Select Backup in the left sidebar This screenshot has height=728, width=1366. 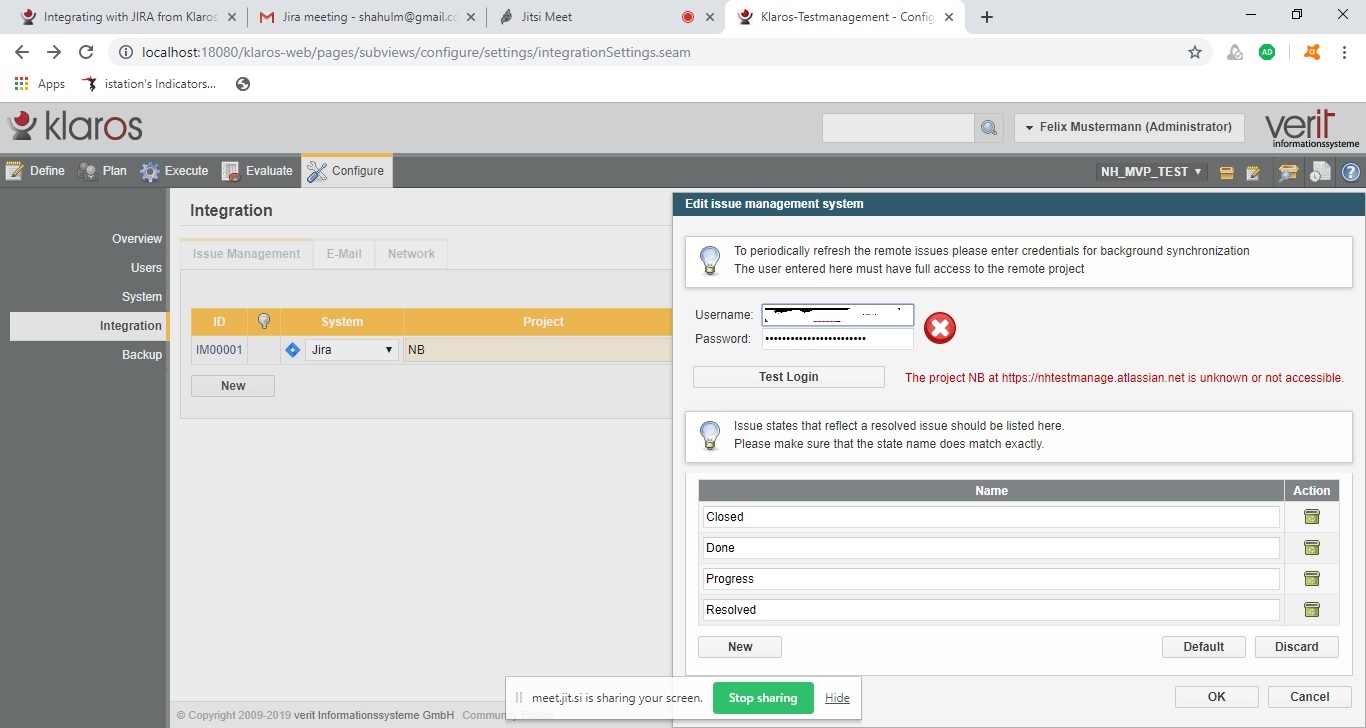(x=141, y=355)
